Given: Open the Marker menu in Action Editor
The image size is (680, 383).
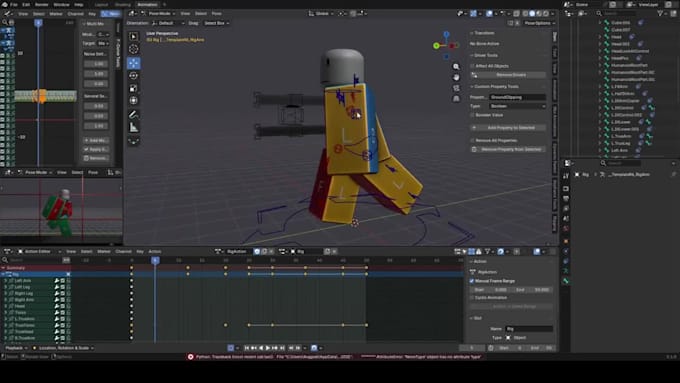Looking at the screenshot, I should click(x=103, y=252).
